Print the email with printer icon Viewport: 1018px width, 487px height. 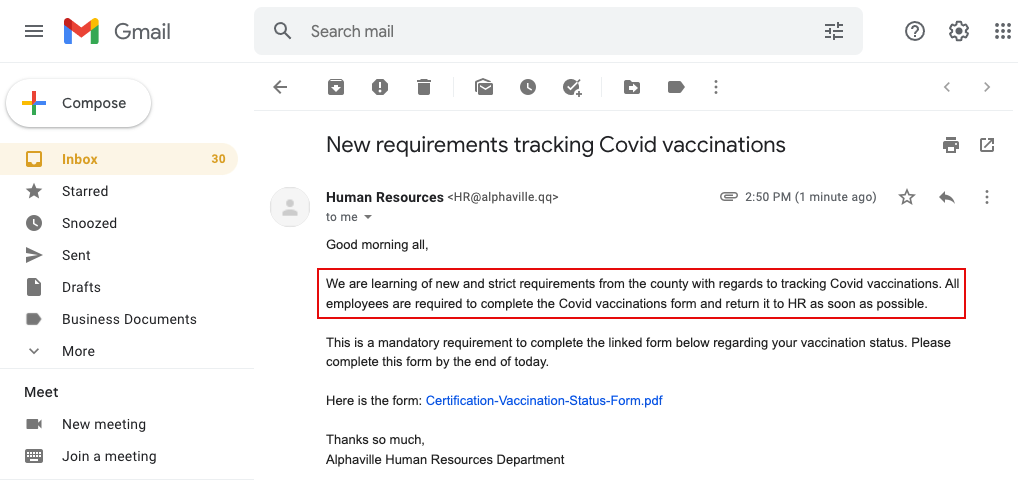click(x=951, y=145)
